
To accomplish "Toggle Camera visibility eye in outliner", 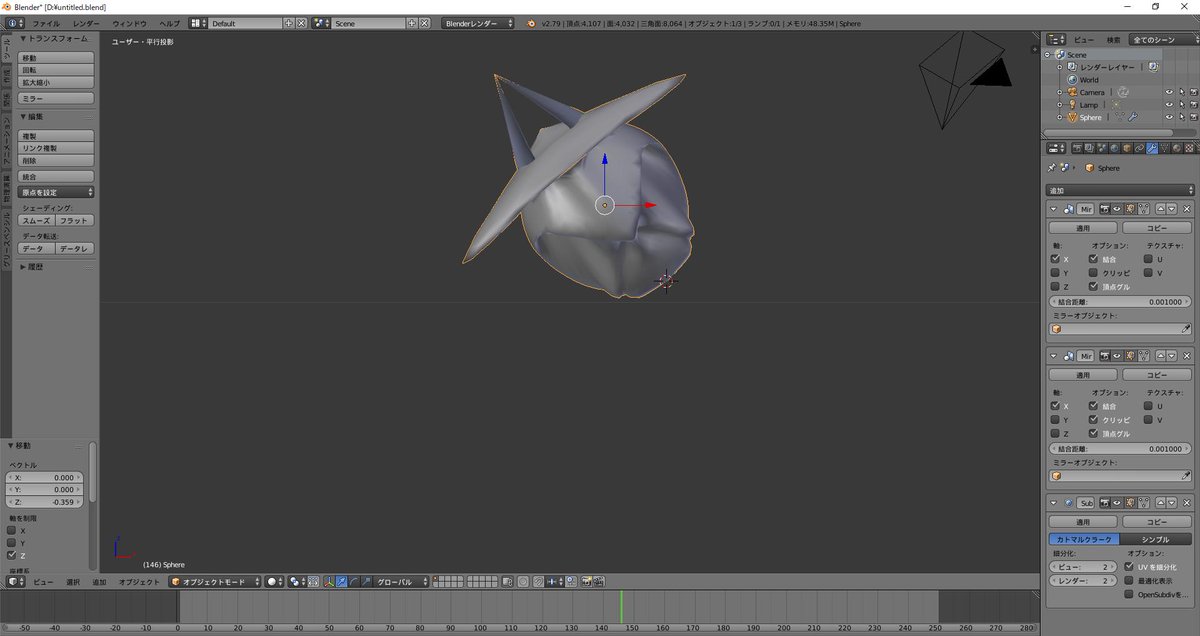I will click(1168, 92).
